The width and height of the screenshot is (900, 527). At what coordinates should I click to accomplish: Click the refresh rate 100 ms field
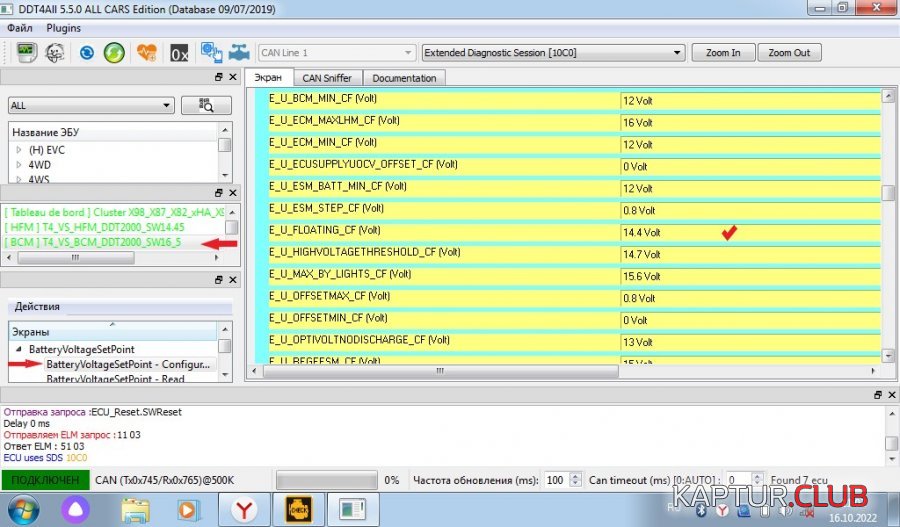556,480
